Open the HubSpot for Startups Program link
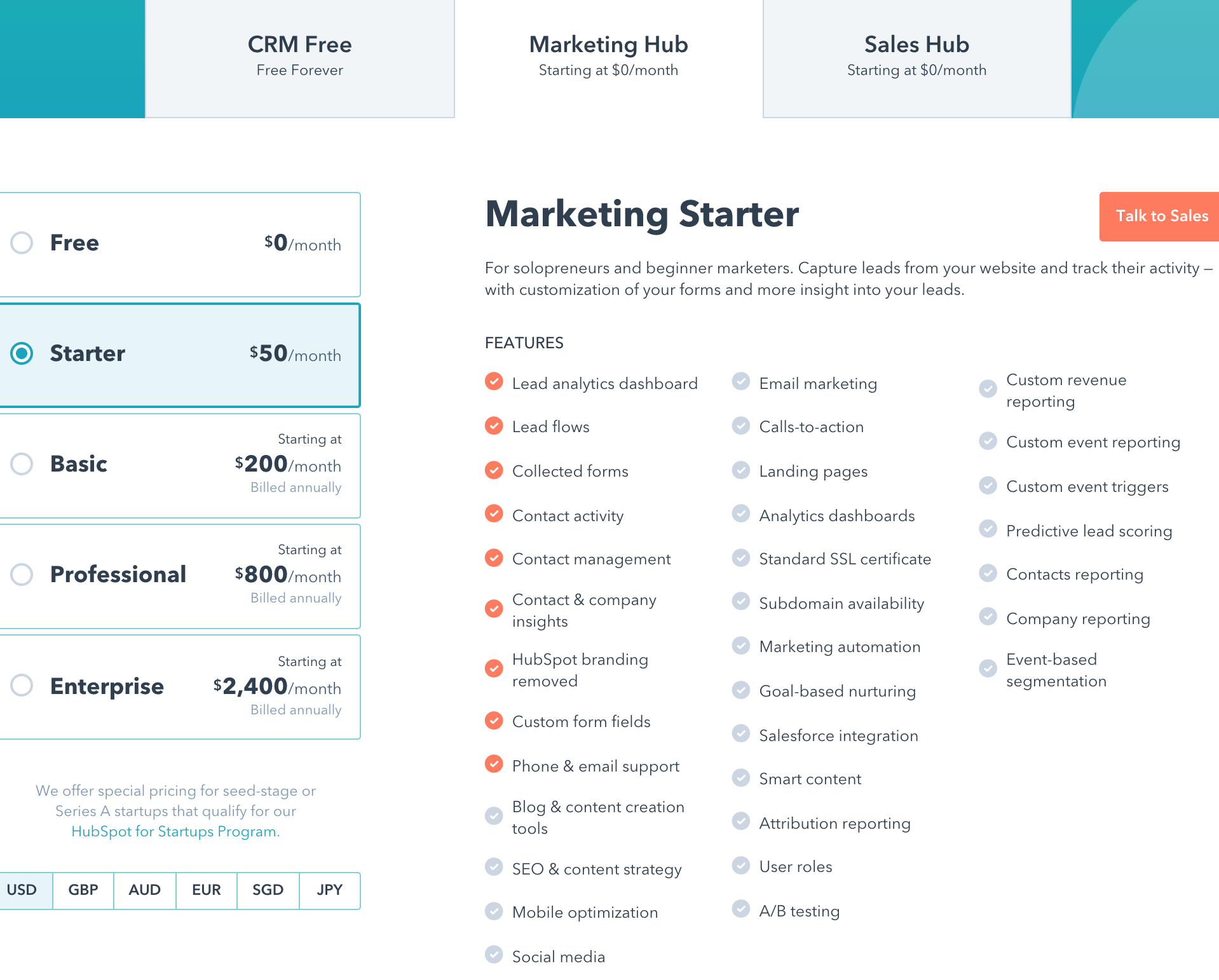Screen dimensions: 1219x980 175,831
